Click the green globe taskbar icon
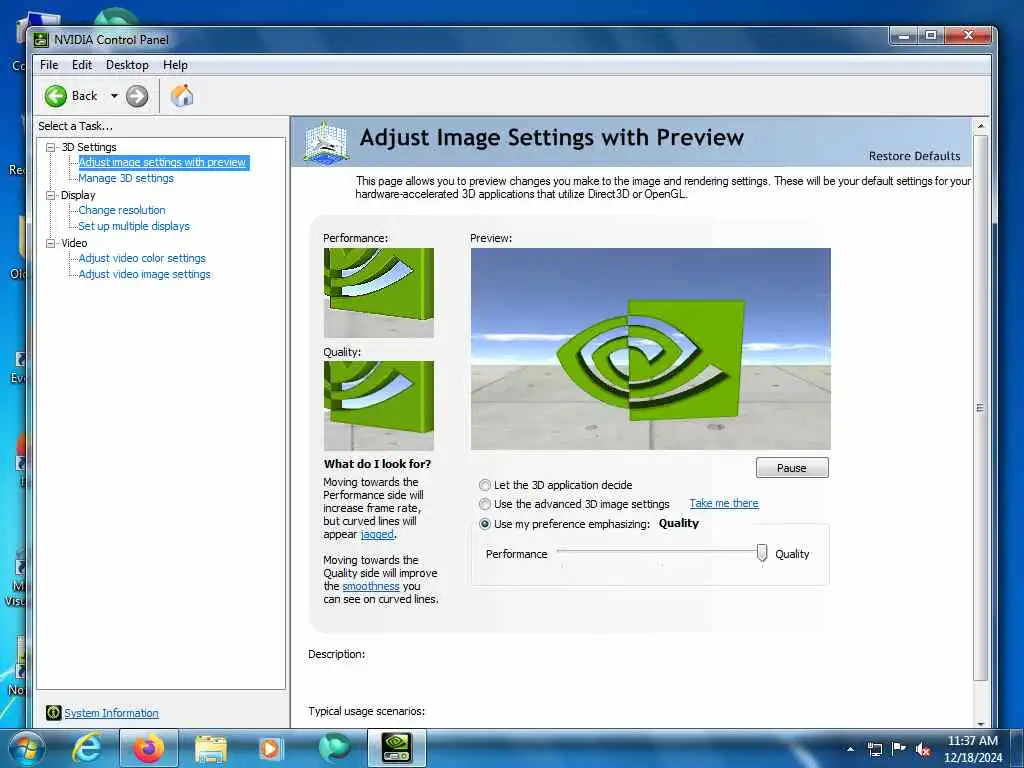The image size is (1024, 768). click(x=334, y=748)
